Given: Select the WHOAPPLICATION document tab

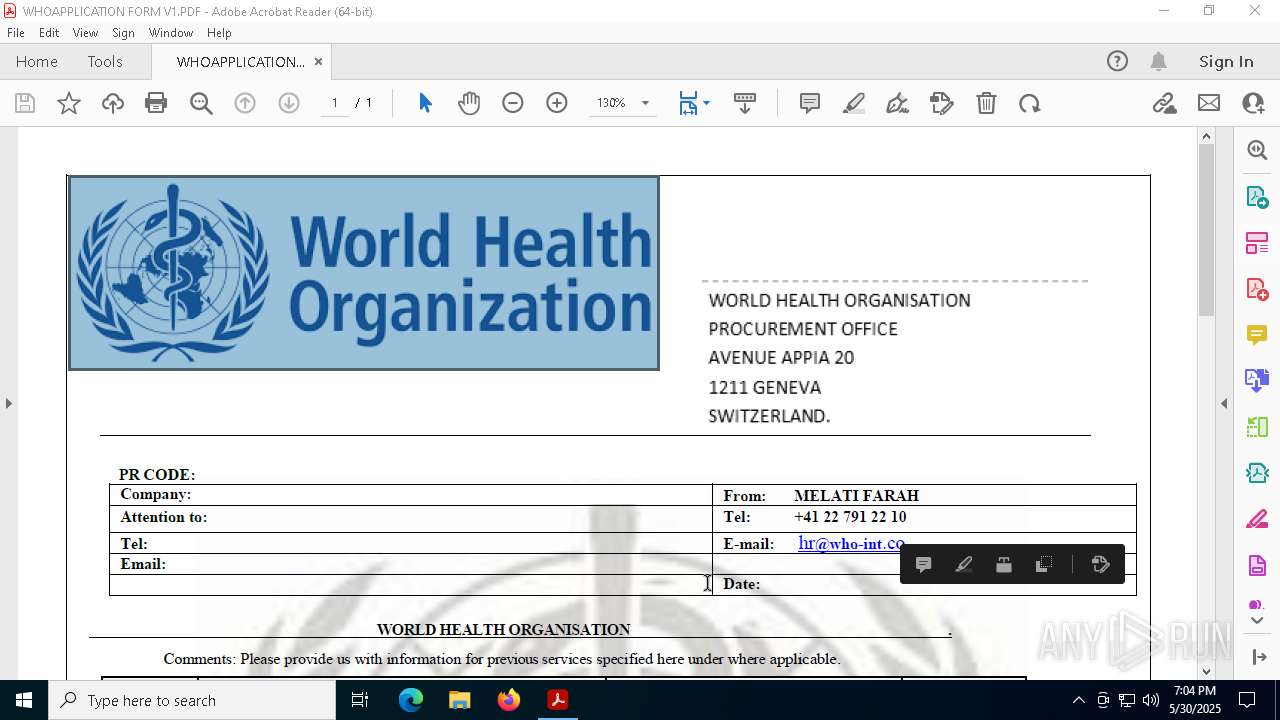Looking at the screenshot, I should click(241, 62).
